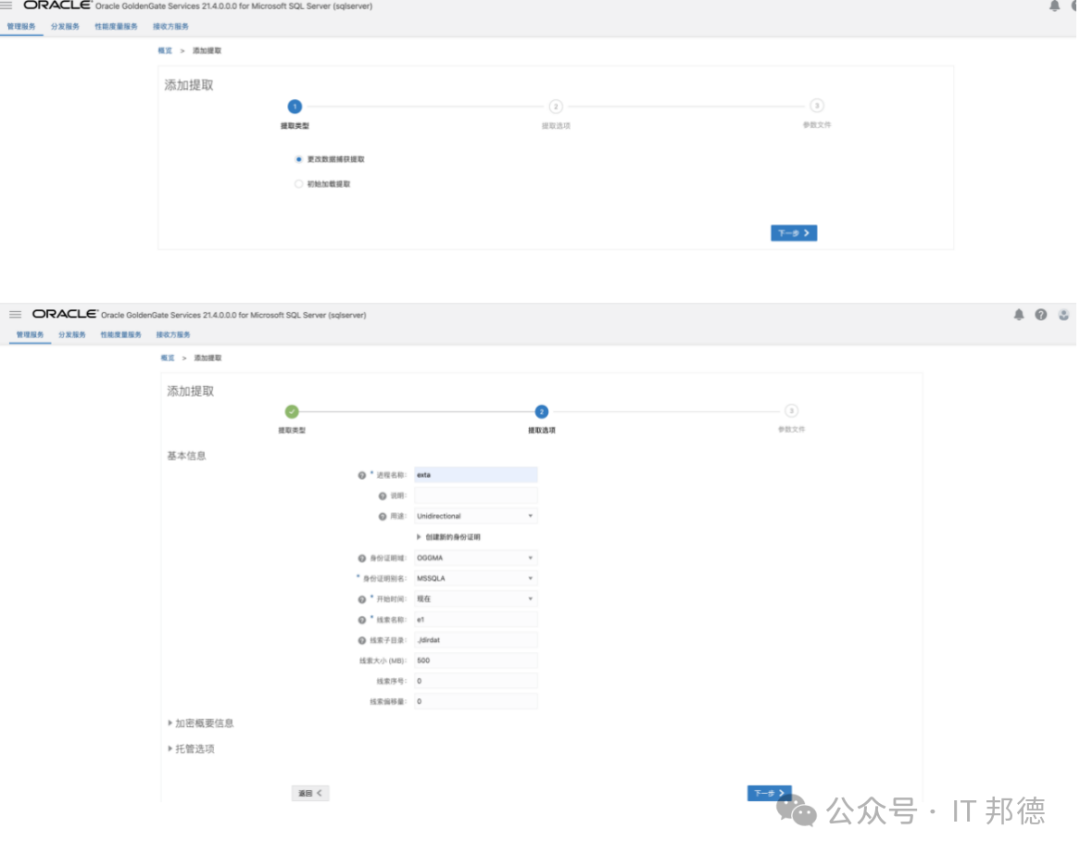Click 下一步 button under the extract-type radio options

click(794, 233)
